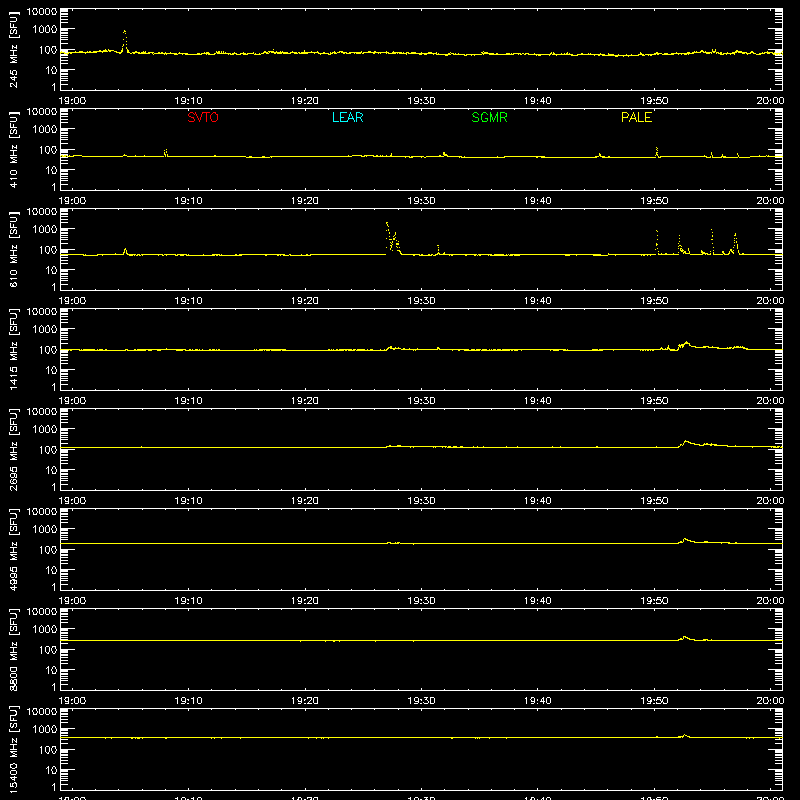Select the 4995 MHz [SFU] axis title
Image resolution: width=800 pixels, height=800 pixels.
tap(13, 549)
